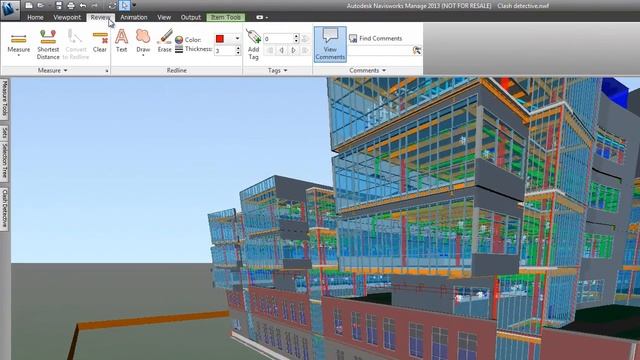Jump to First Tag
640x360 pixels.
coord(270,51)
